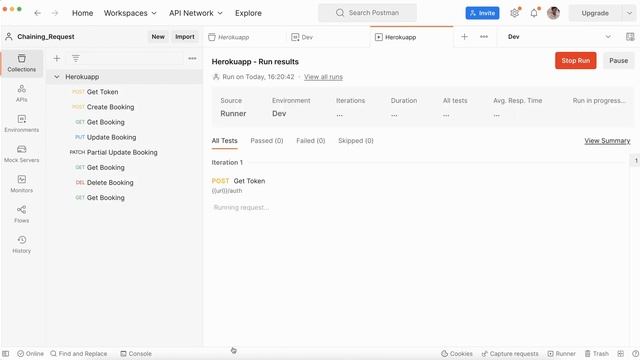640x360 pixels.
Task: Open the APIs sidebar panel
Action: point(22,93)
